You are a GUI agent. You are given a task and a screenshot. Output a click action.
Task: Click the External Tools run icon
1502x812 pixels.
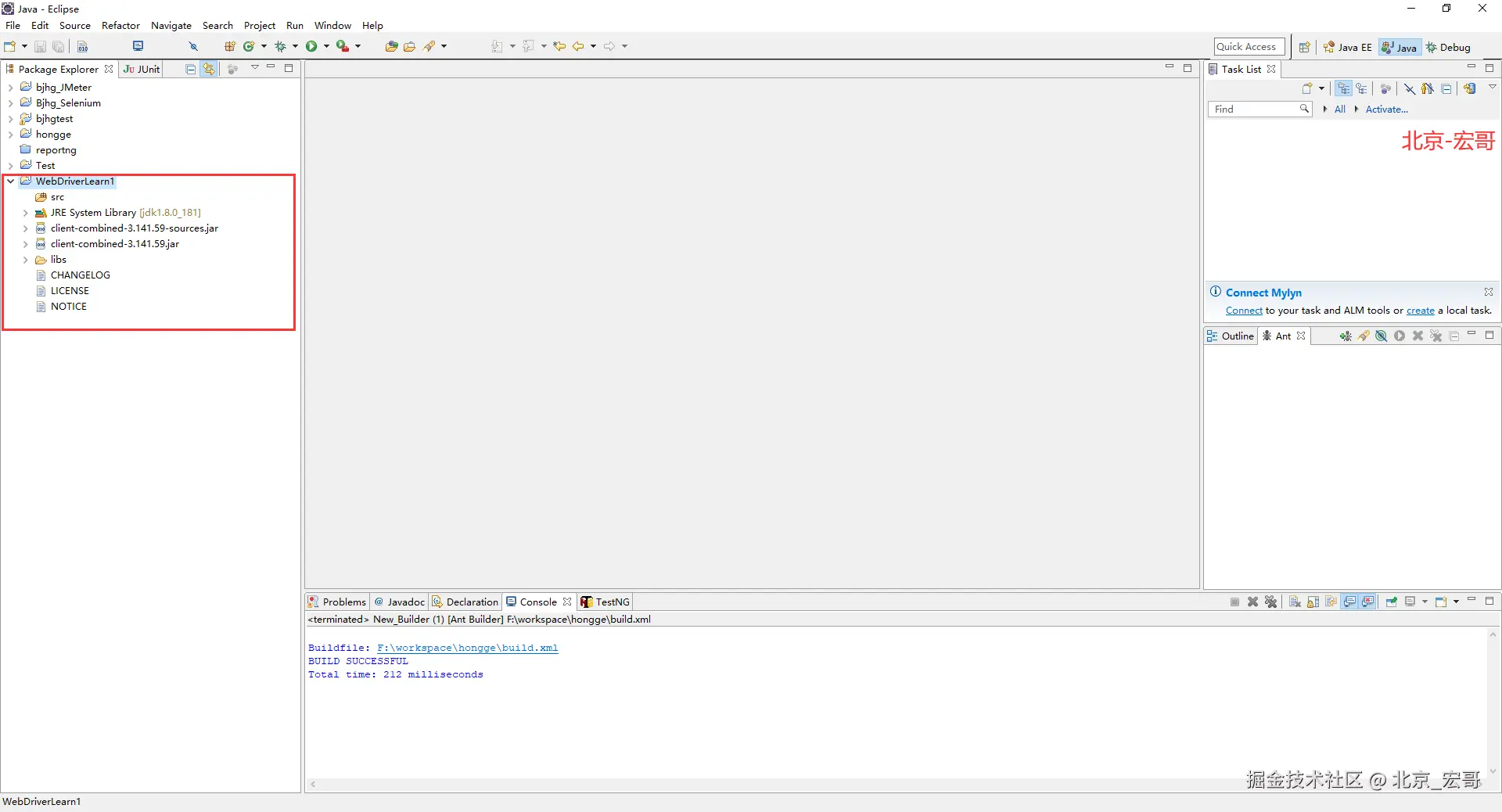(343, 46)
